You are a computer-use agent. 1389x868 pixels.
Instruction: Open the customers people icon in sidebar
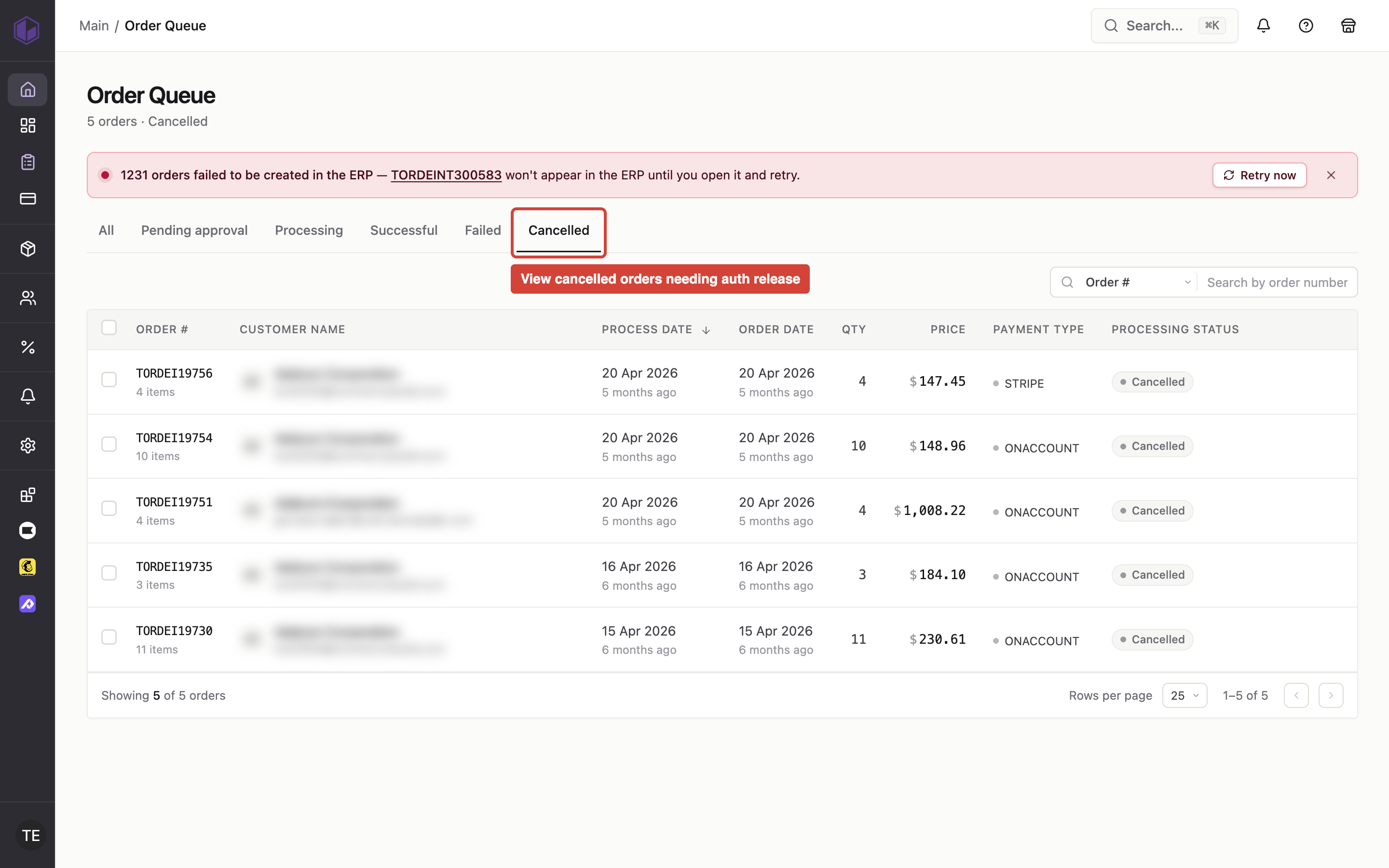(27, 298)
